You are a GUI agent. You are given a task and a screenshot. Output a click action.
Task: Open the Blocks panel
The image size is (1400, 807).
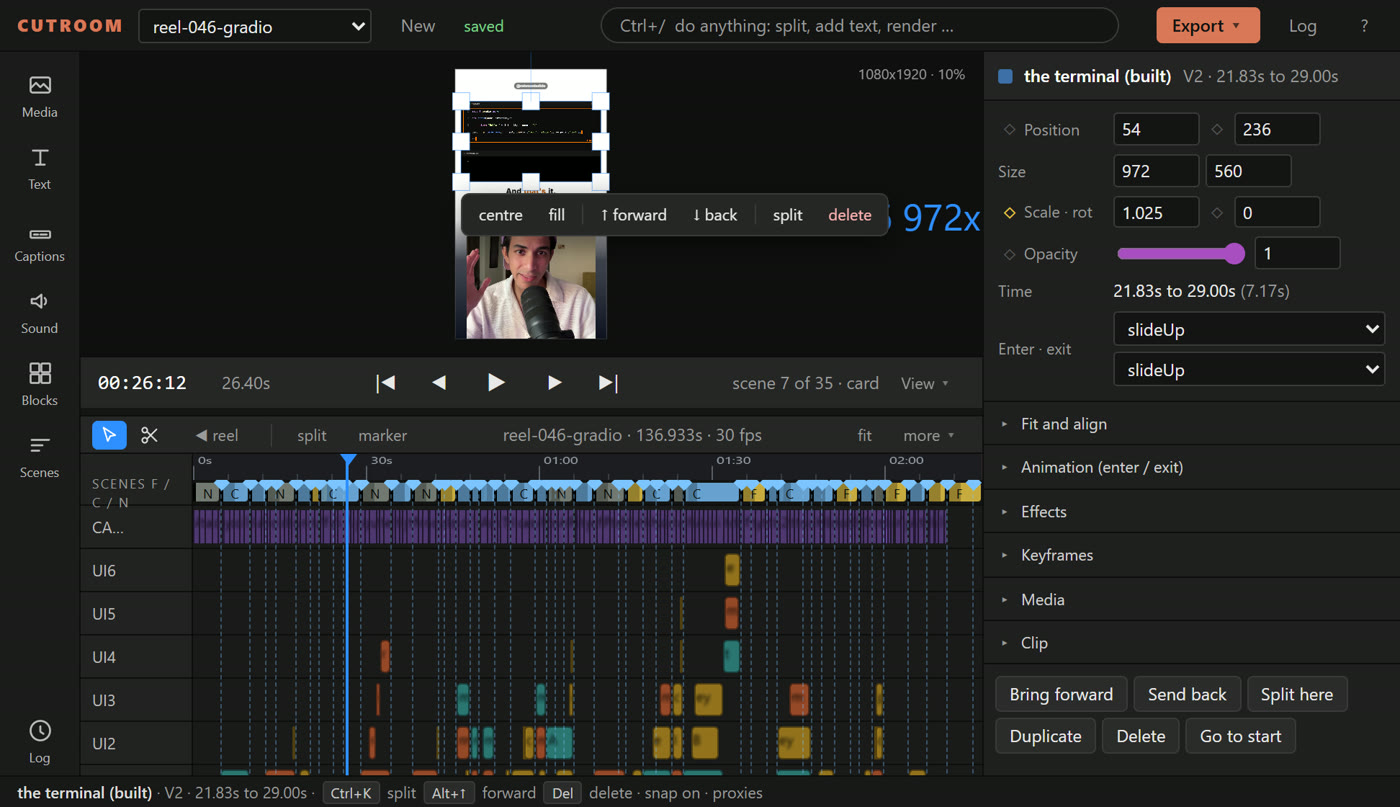coord(40,385)
